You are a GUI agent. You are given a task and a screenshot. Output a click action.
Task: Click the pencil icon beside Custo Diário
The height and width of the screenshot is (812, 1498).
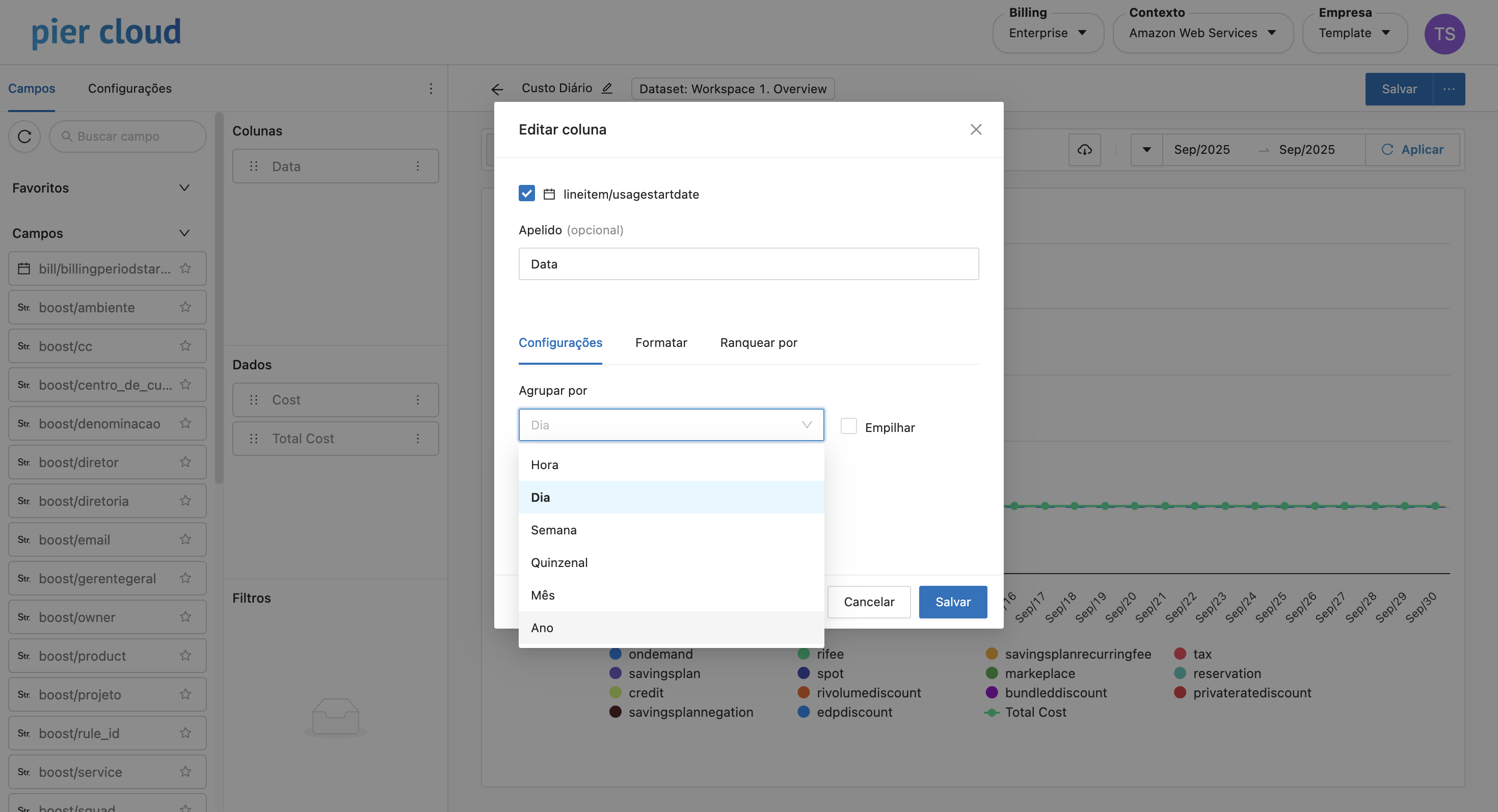tap(606, 88)
